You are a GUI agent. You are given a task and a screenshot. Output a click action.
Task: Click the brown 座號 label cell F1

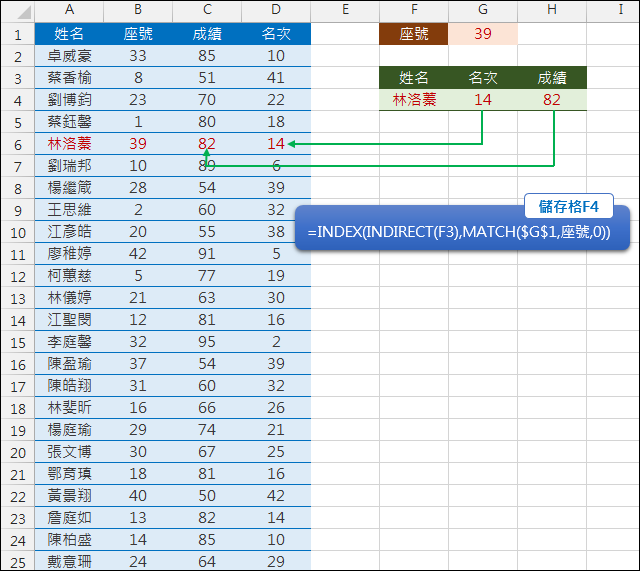click(414, 34)
